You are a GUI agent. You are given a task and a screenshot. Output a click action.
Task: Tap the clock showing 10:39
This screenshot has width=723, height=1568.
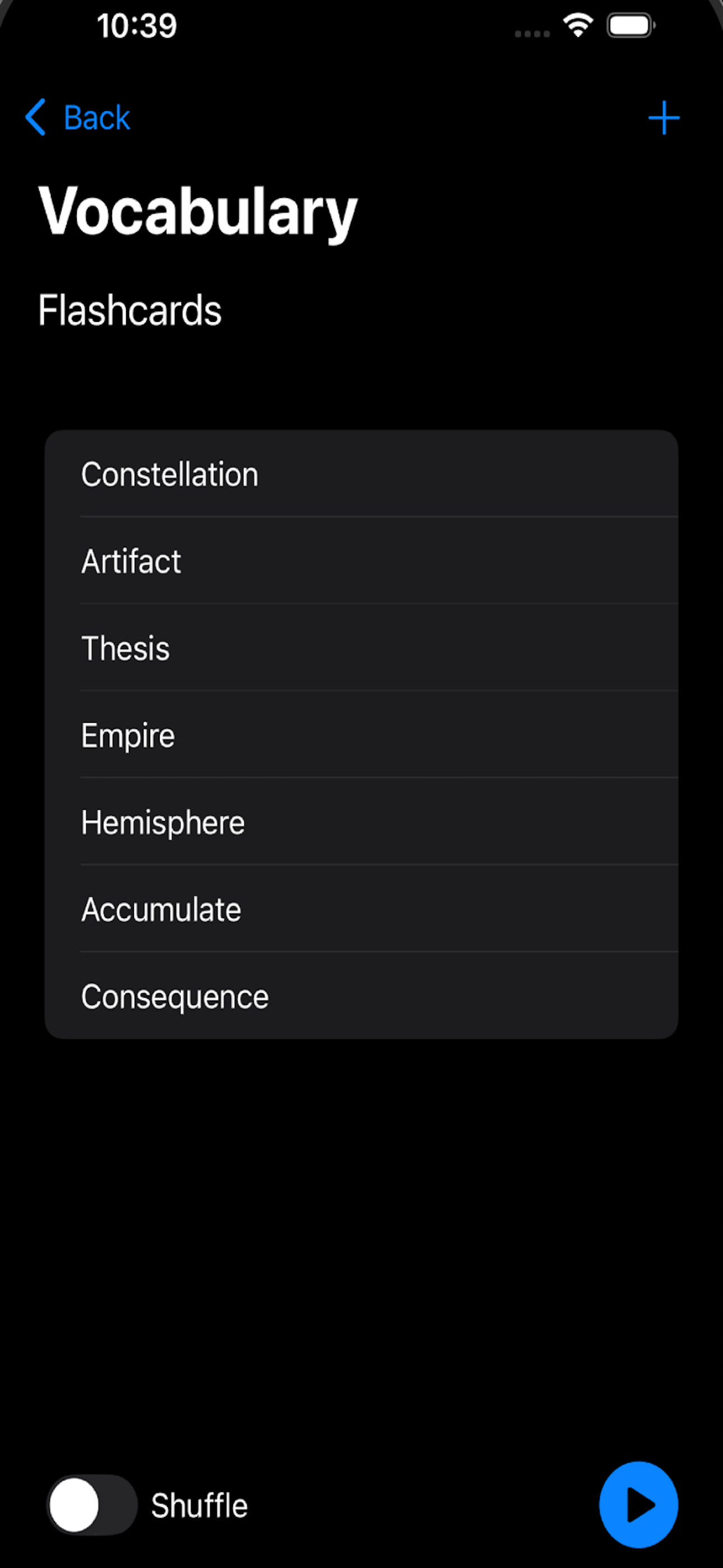137,26
